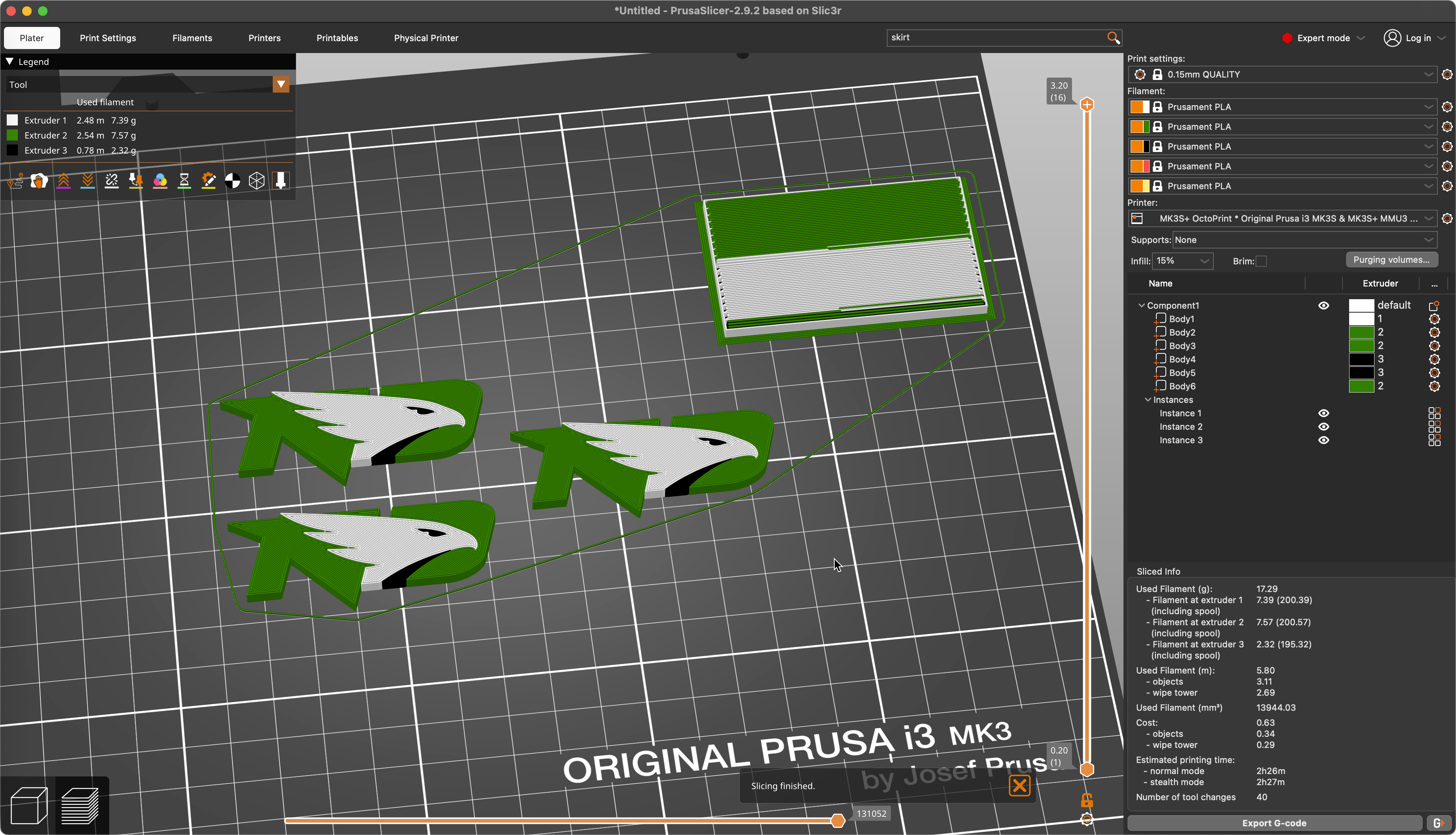Hide Component1 using its eye icon
Viewport: 1456px width, 835px height.
(x=1323, y=306)
